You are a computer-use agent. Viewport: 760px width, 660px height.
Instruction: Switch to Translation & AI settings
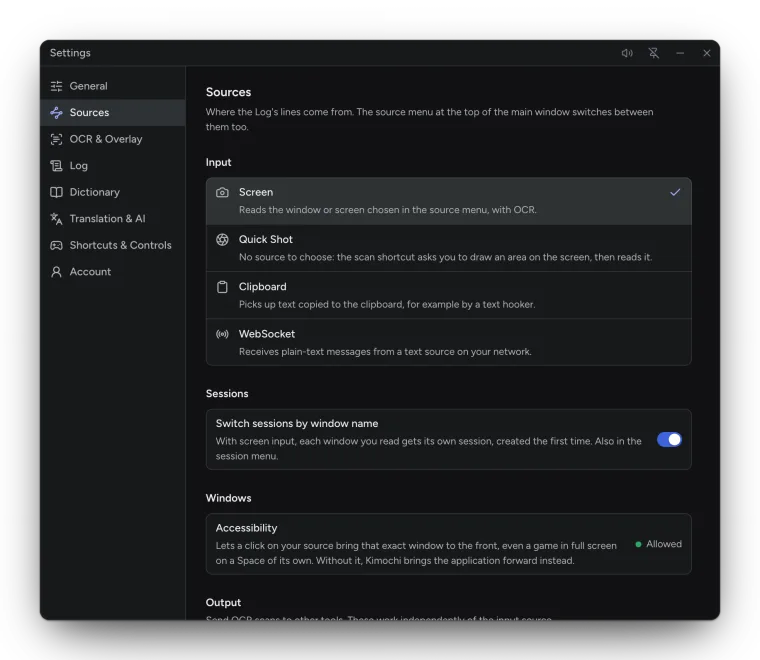coord(113,219)
